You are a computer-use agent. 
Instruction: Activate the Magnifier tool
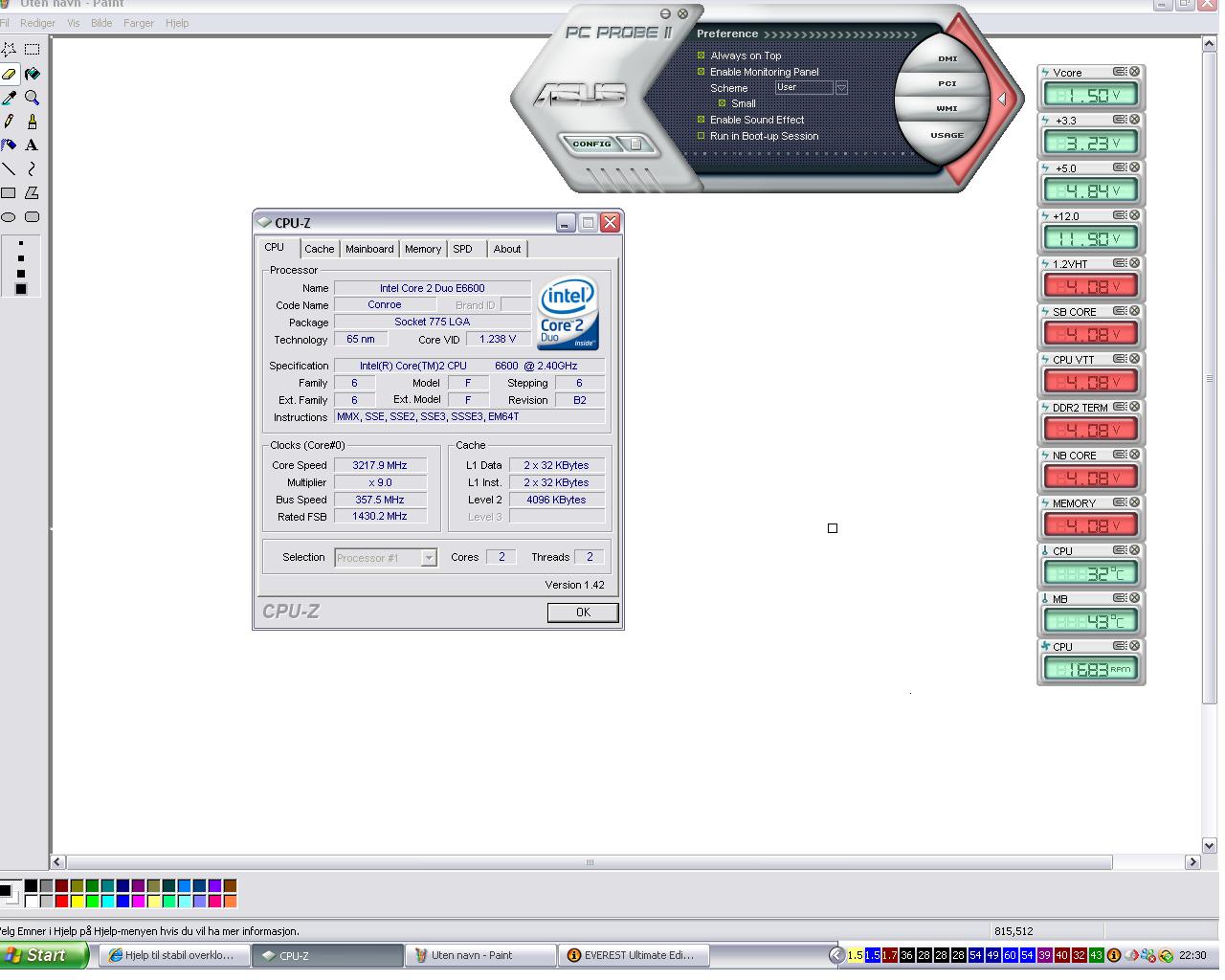(32, 97)
